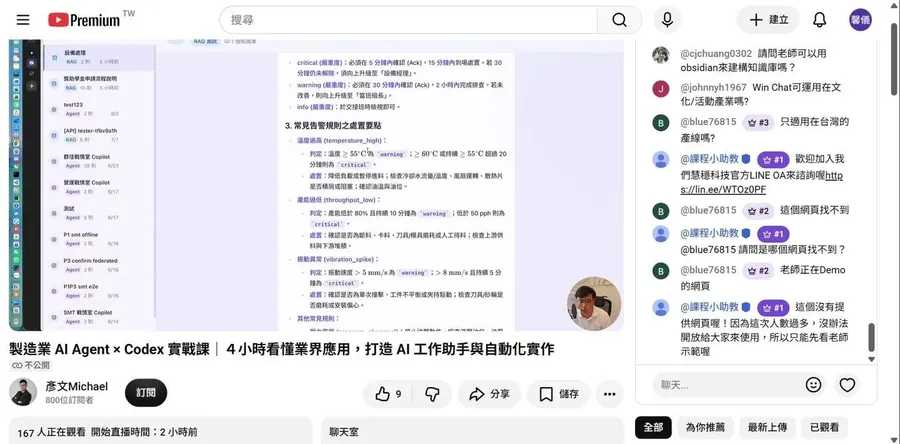Subscribe using the 訂閱 button

coord(146,393)
